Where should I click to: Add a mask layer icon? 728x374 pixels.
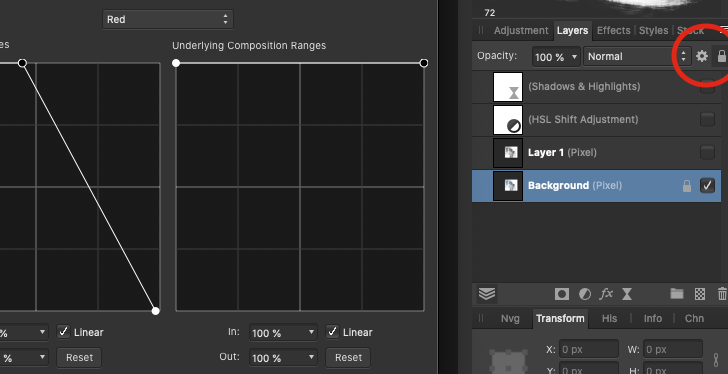pos(562,294)
